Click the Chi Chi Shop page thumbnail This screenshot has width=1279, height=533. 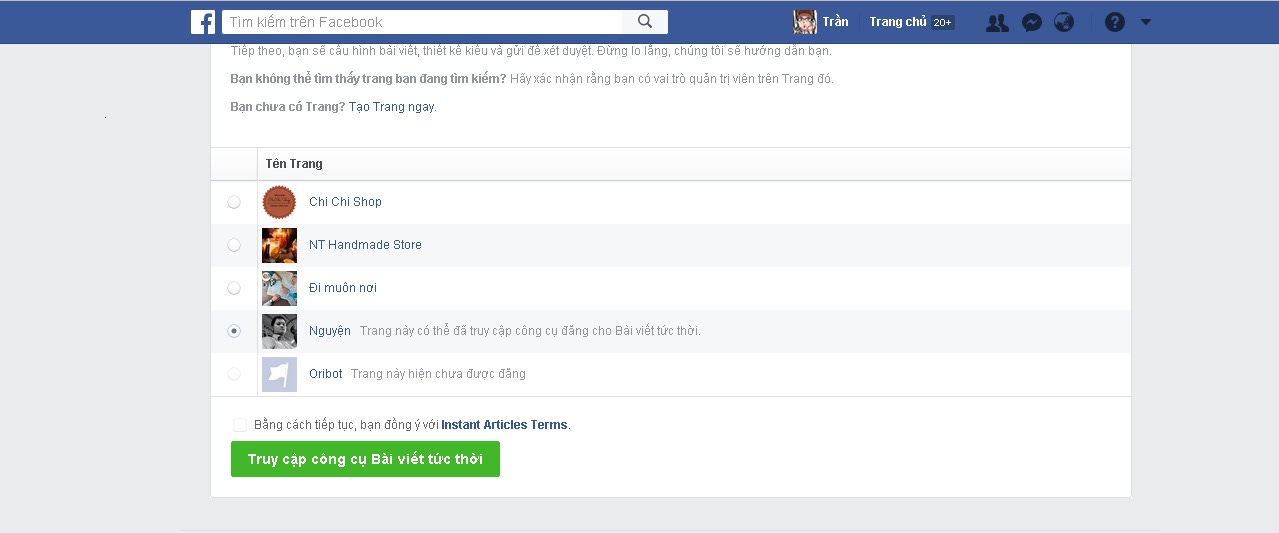point(279,202)
